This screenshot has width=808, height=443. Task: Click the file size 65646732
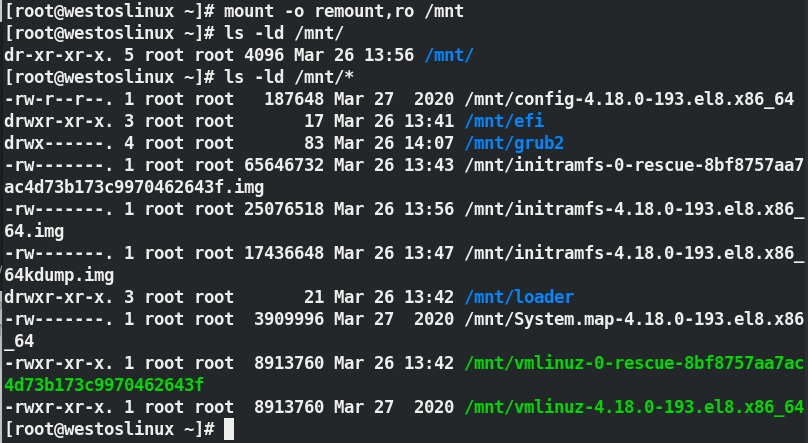(284, 165)
